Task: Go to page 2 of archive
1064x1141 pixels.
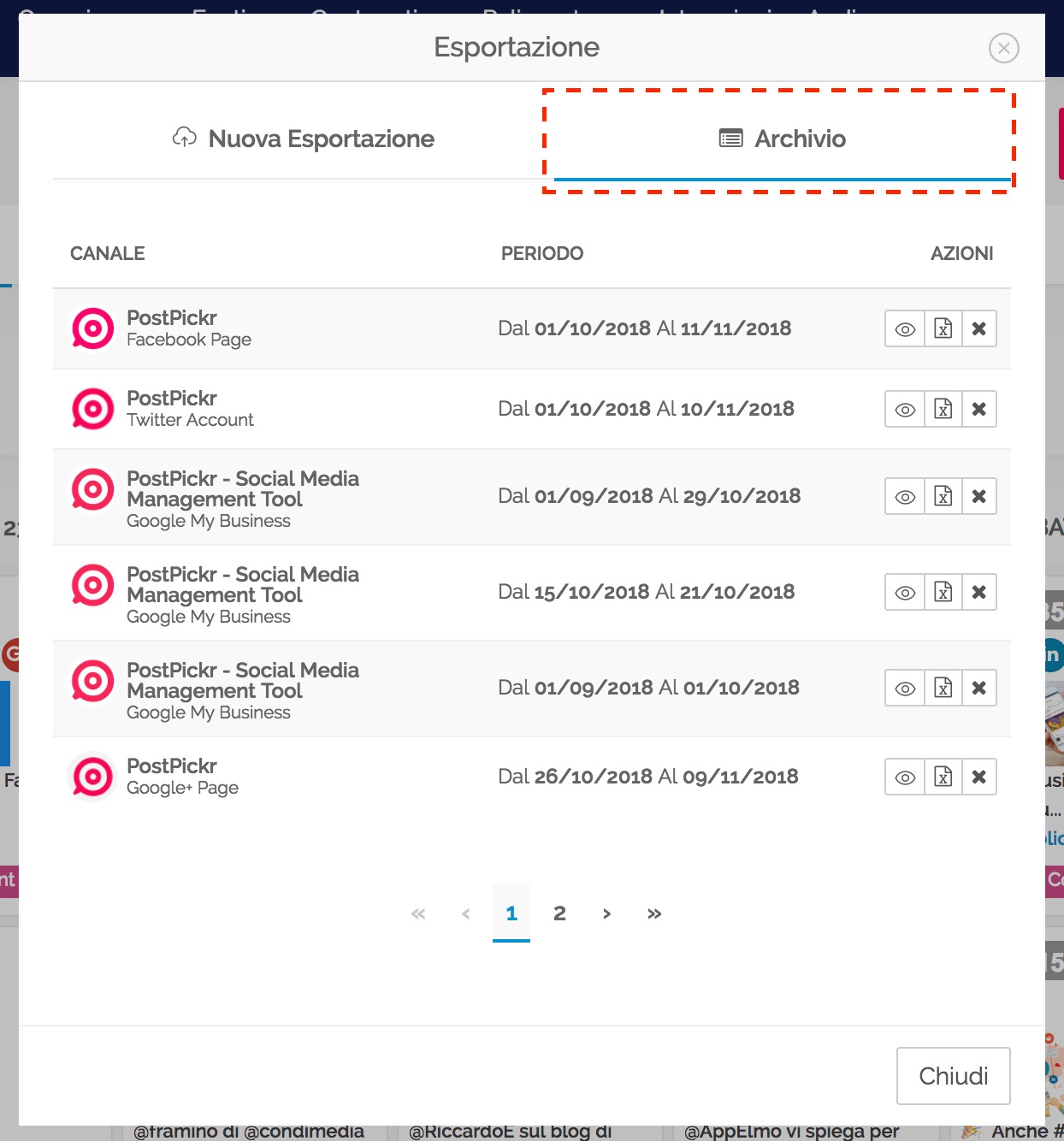Action: tap(559, 913)
